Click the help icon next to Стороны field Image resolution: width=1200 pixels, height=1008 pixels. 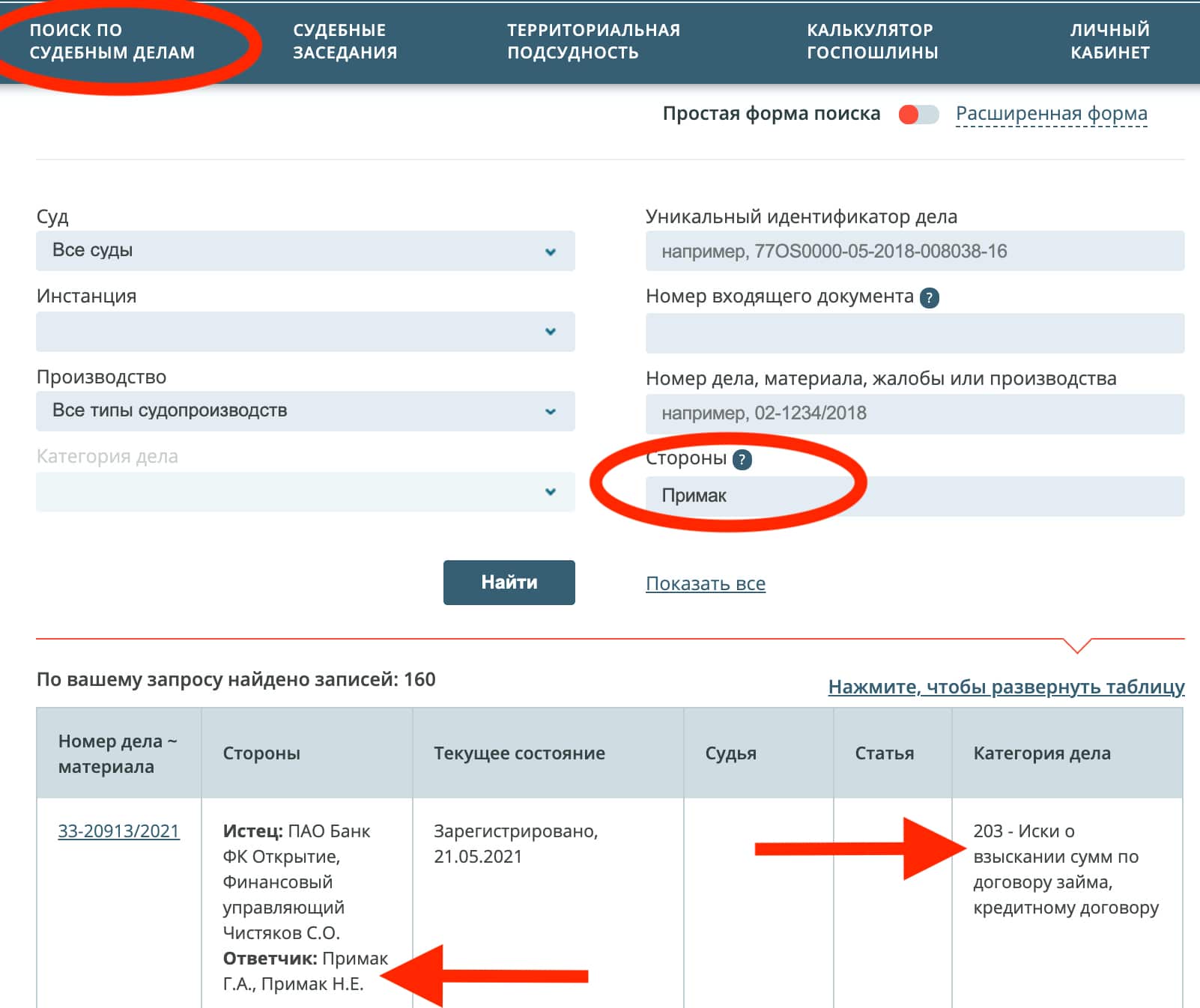[x=743, y=461]
